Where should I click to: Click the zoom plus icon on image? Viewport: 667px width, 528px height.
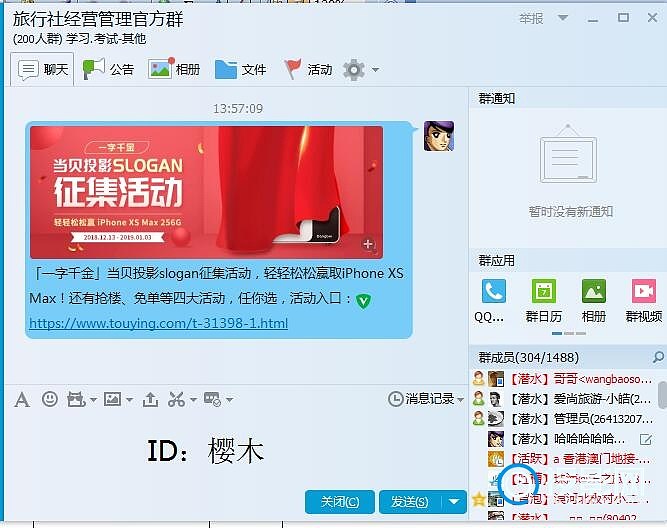tap(368, 244)
